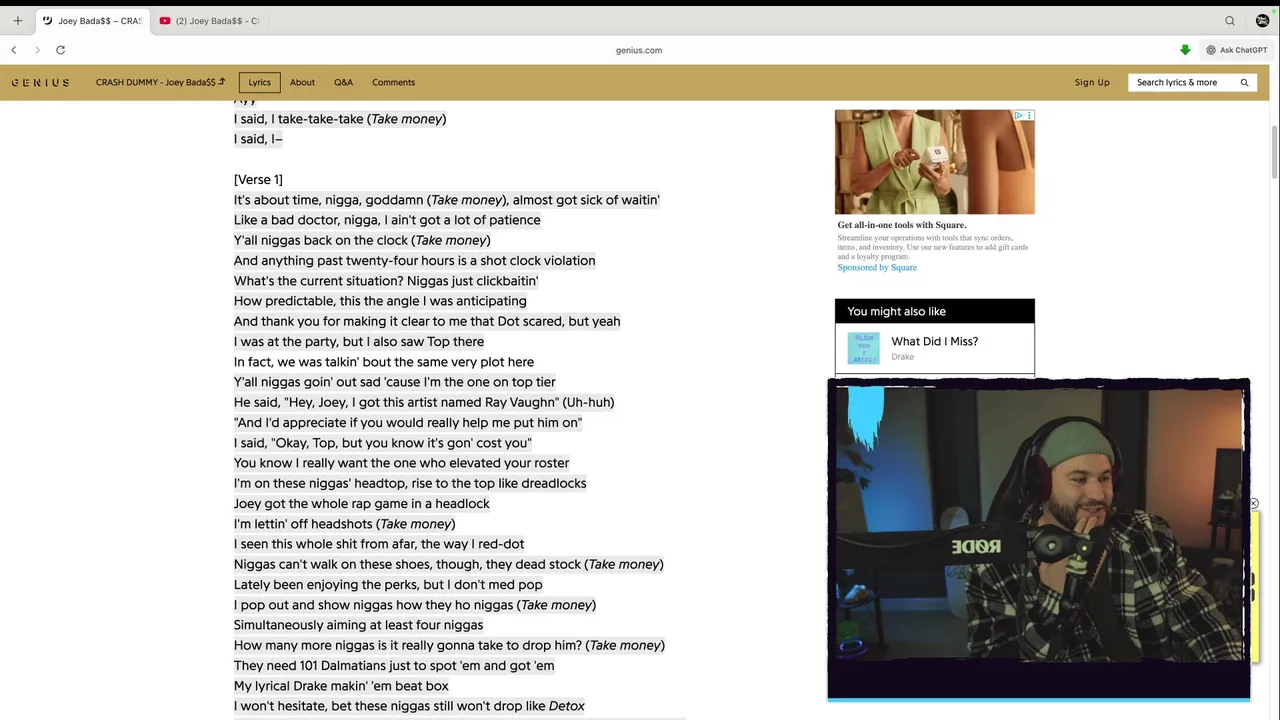Open the CRASH DUMMY - Joey Bada$$ song link
Viewport: 1280px width, 720px height.
160,82
